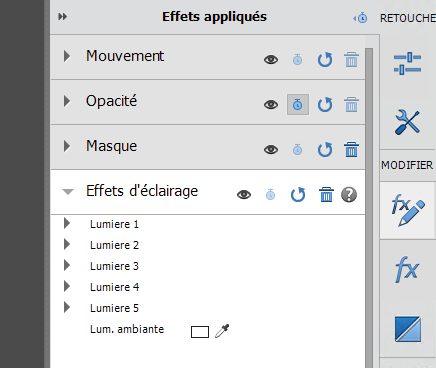Screen dimensions: 436x368
Task: Open the tools wrench and screwdriver panel
Action: coord(407,122)
